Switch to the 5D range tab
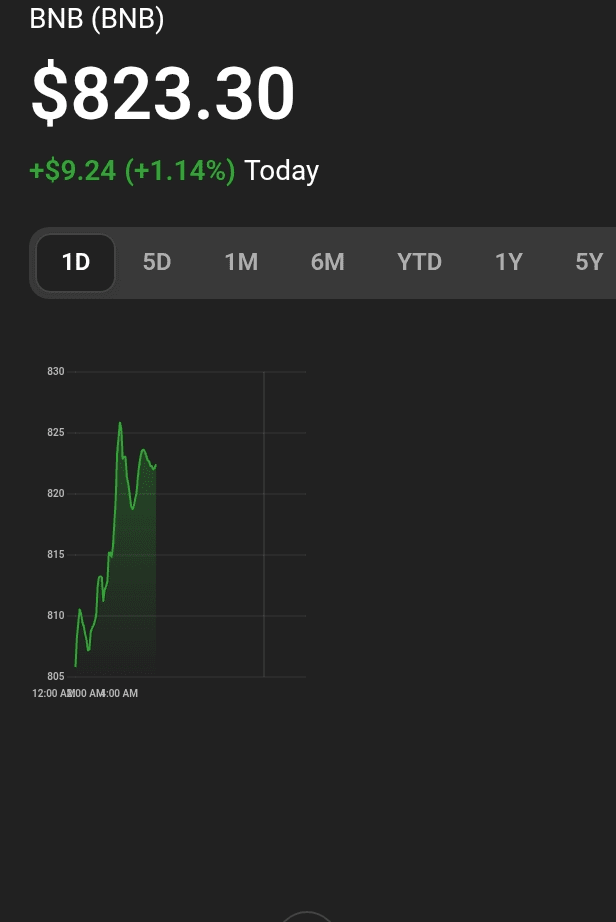The height and width of the screenshot is (922, 616). [157, 262]
